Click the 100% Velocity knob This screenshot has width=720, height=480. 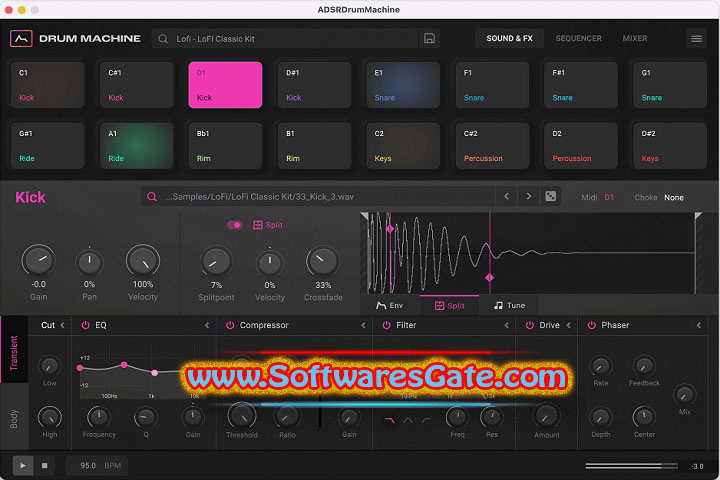143,261
